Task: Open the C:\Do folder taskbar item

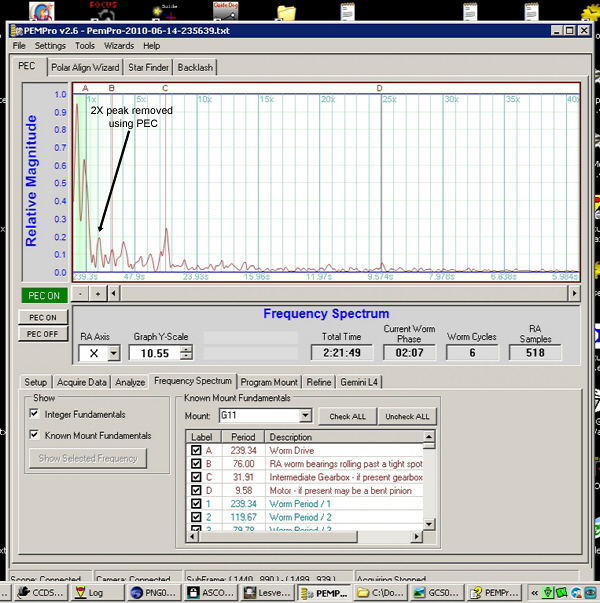Action: pyautogui.click(x=380, y=592)
